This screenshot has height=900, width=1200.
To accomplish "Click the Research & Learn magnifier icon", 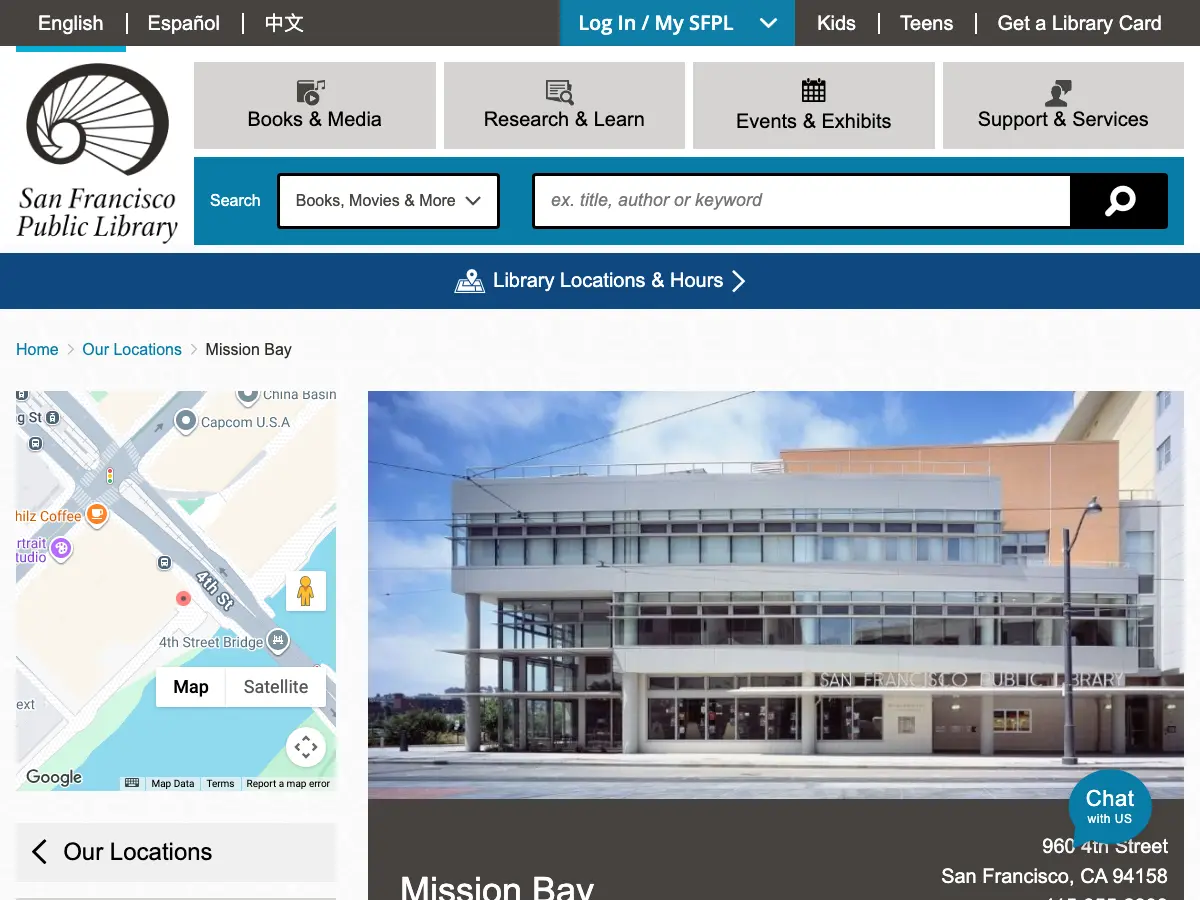I will pos(560,92).
